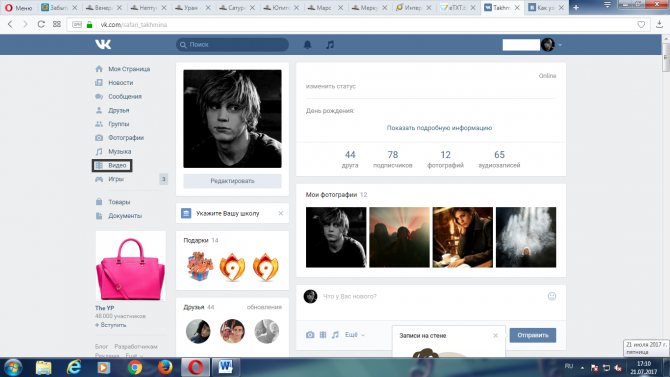Attach audio with the music note icon below post box
This screenshot has height=377, width=670.
point(335,335)
